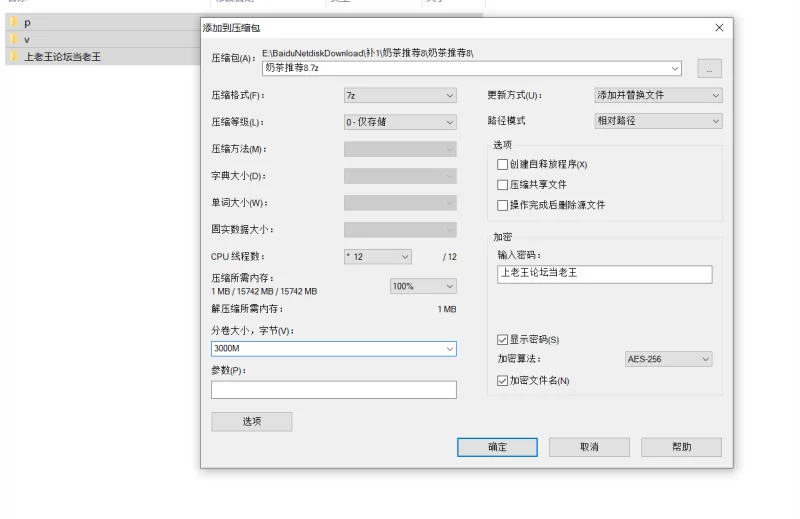Click disabled 单词大小 dropdown

click(x=400, y=203)
